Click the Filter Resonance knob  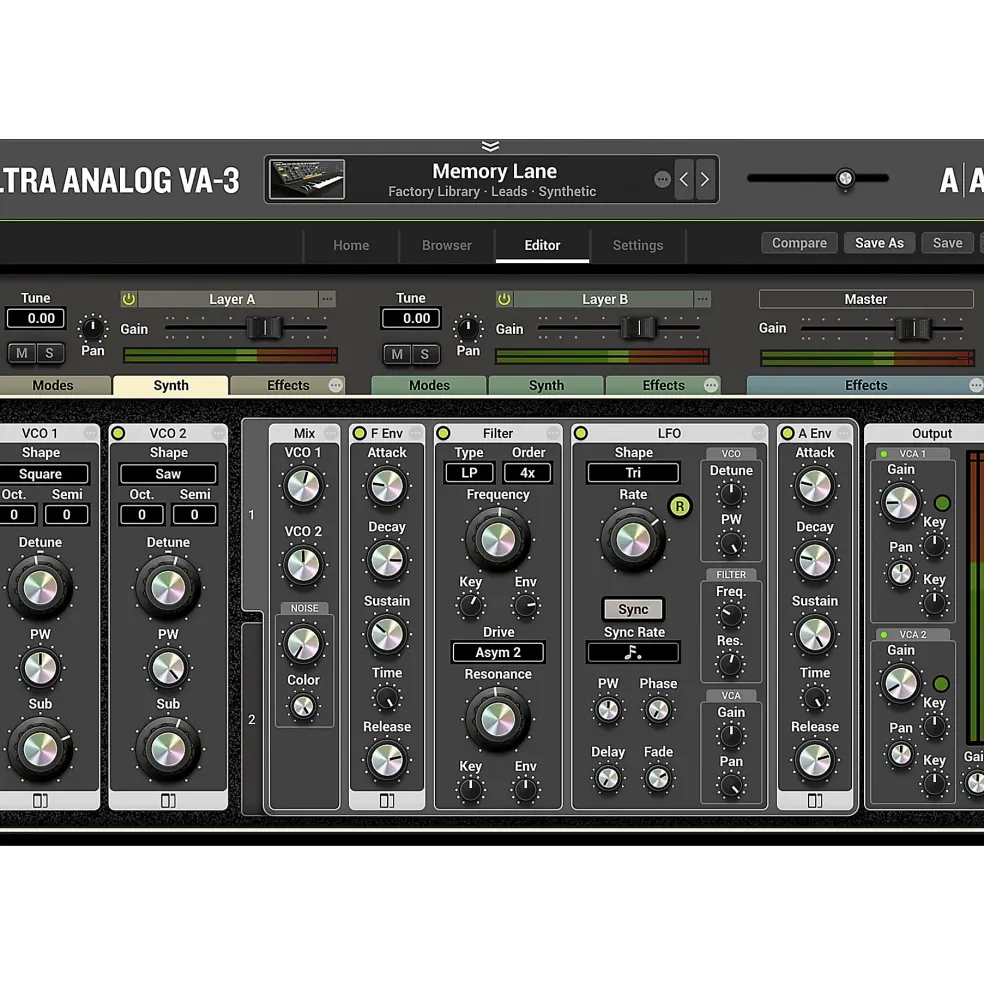498,719
